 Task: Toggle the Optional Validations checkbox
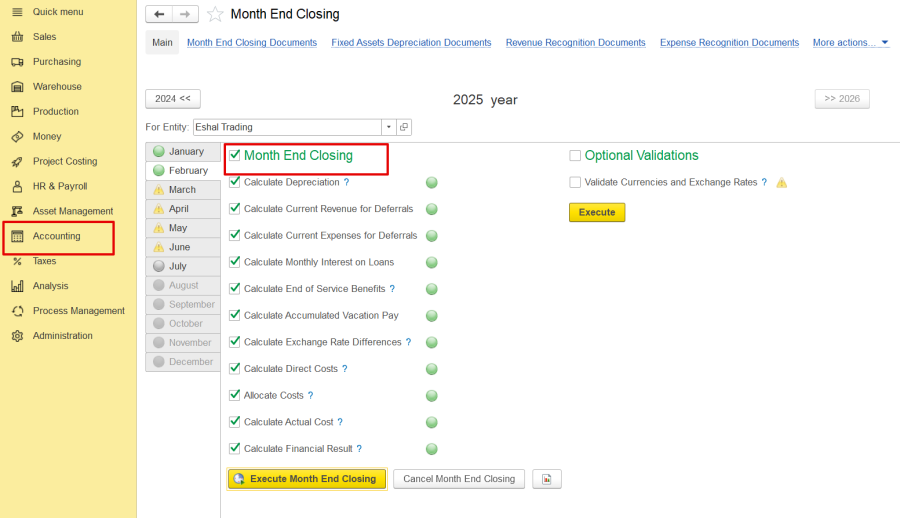pos(575,156)
